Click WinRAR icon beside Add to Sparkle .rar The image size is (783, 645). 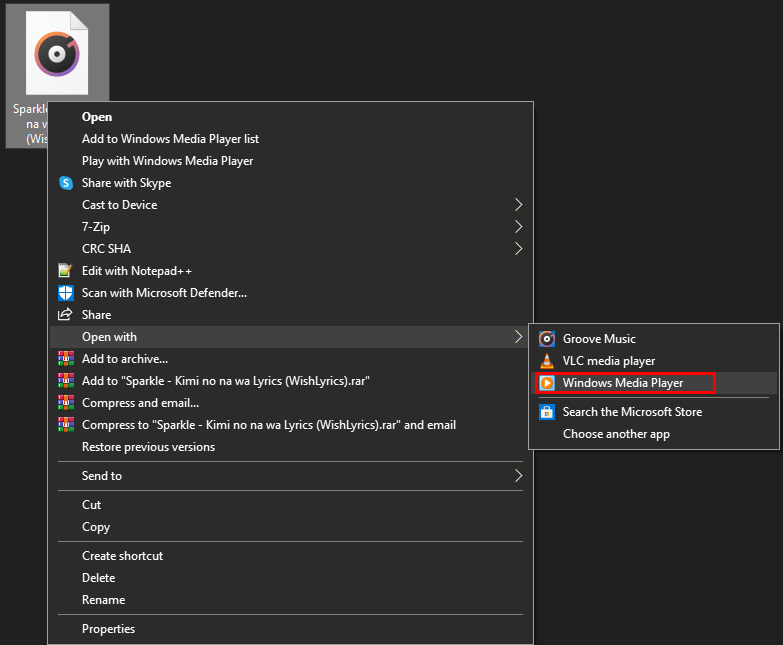point(66,380)
